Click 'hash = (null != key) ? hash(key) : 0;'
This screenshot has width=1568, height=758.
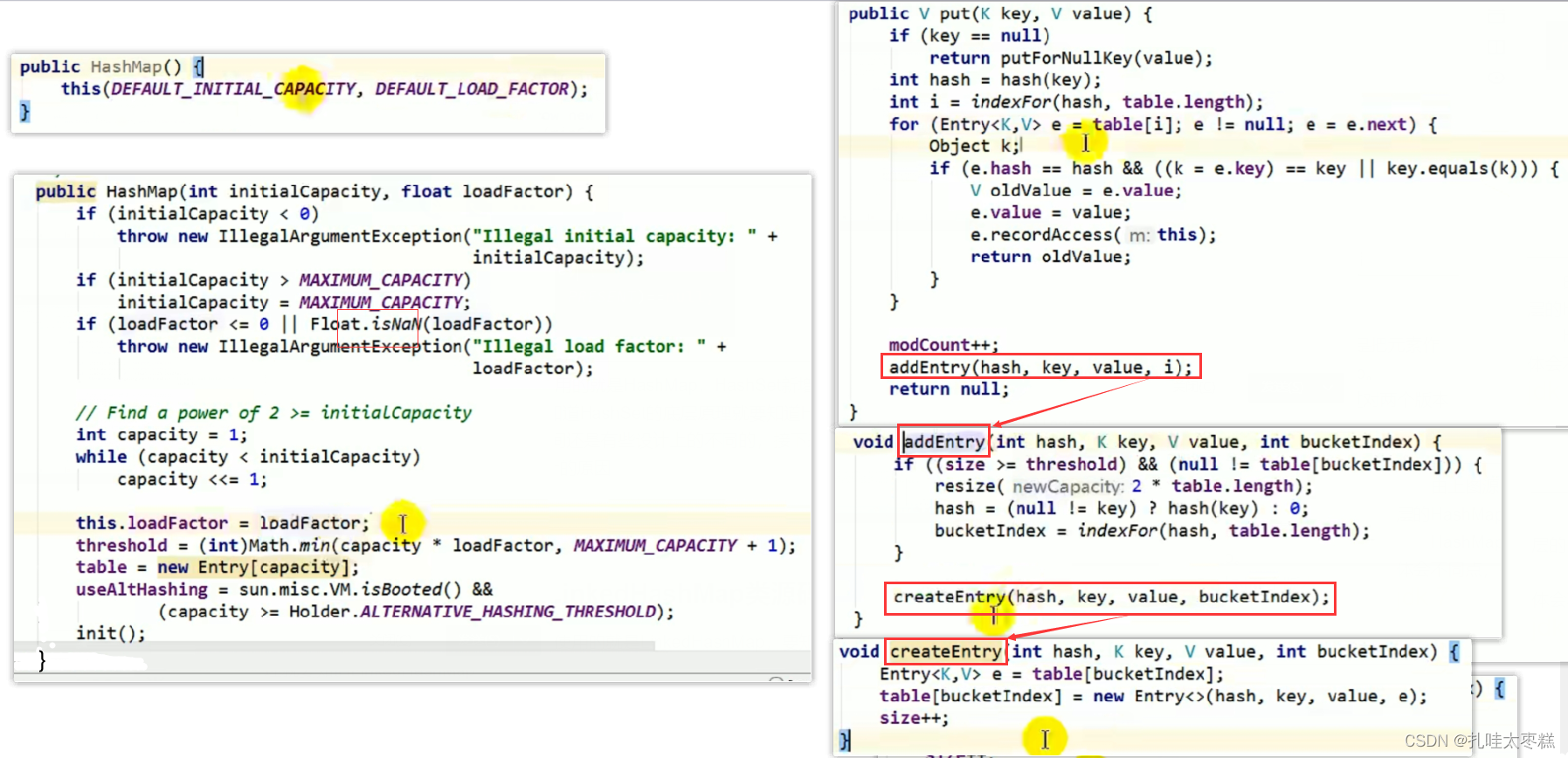1122,508
